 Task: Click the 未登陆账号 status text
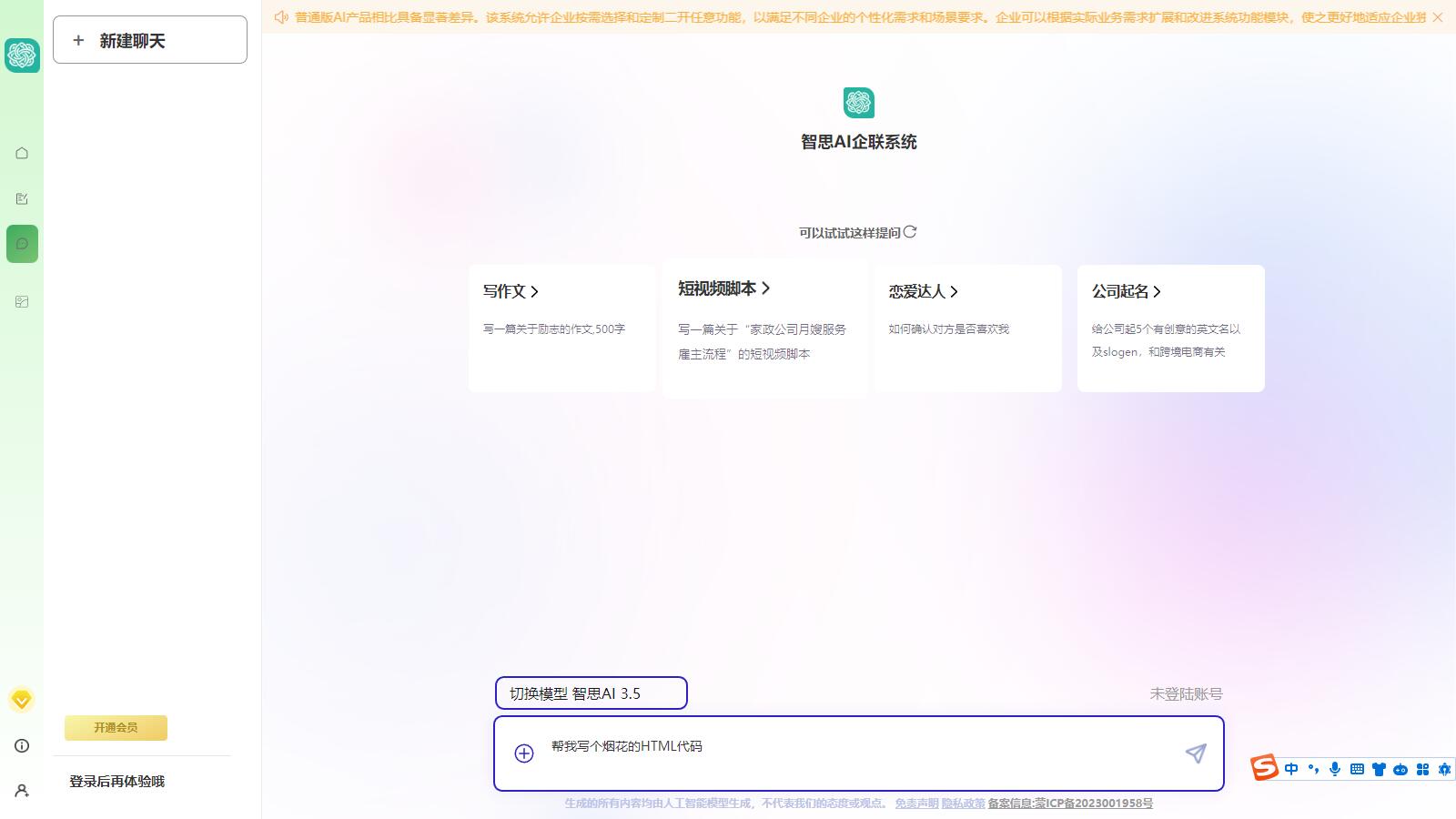[1187, 694]
